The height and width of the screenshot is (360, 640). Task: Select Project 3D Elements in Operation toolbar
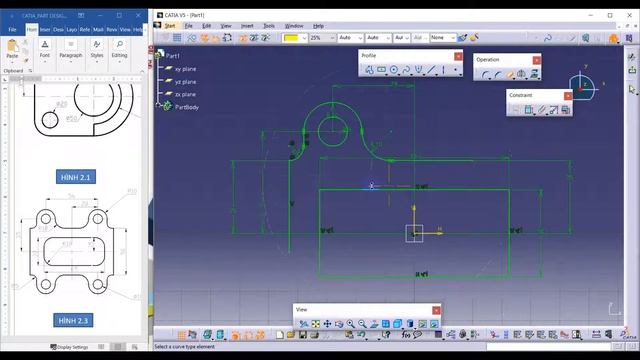coord(534,75)
